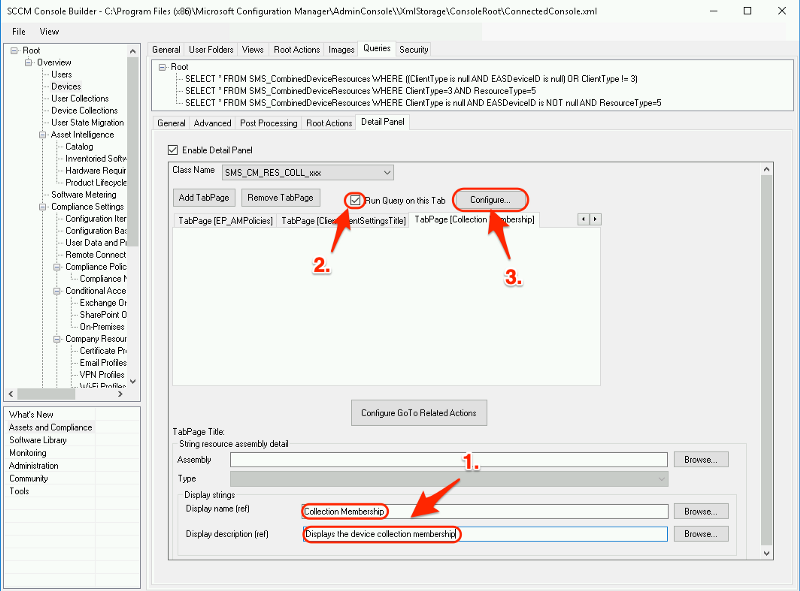Open the Images tab

[x=342, y=48]
